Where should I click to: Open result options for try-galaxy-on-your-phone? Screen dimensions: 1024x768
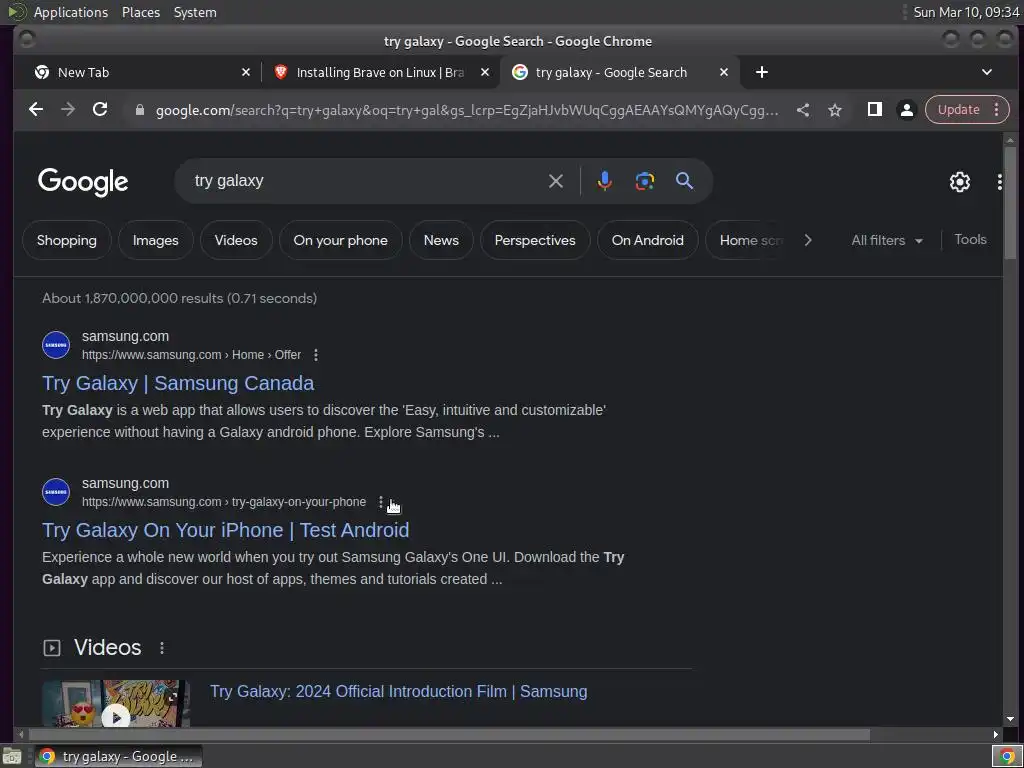coord(381,502)
